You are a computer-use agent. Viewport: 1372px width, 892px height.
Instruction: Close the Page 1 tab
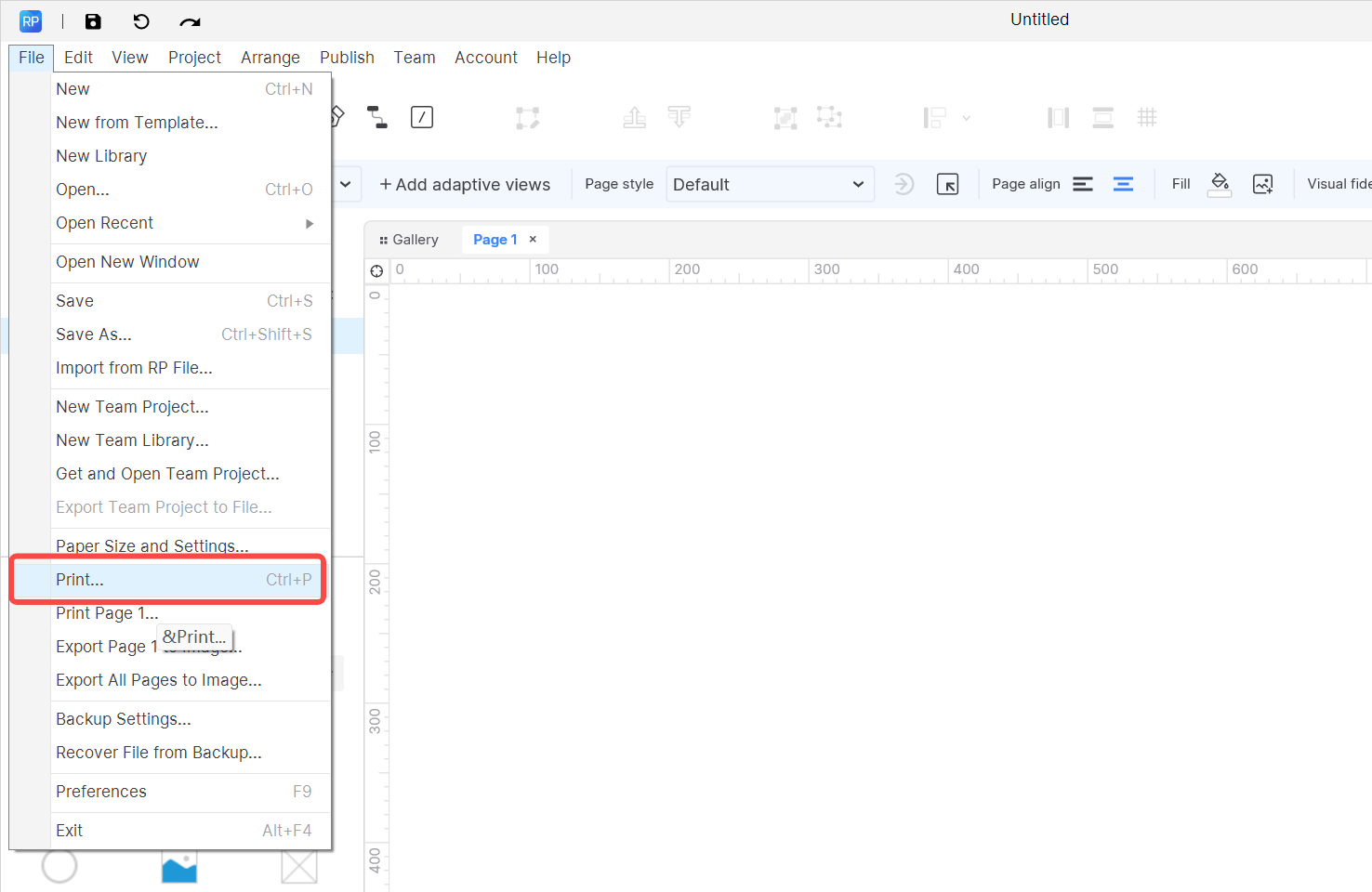[x=533, y=240]
